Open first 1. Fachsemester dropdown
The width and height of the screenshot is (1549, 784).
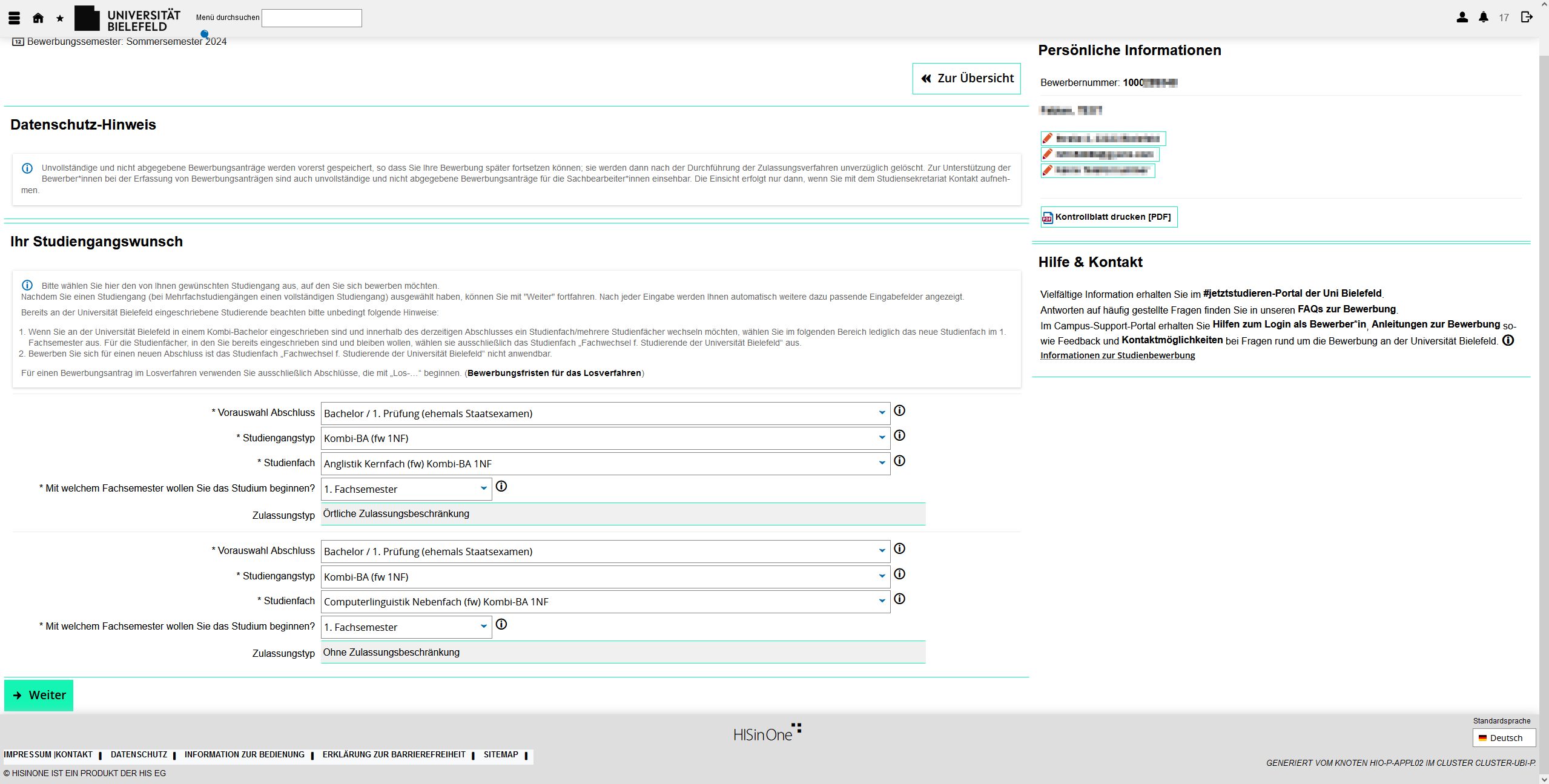click(406, 489)
